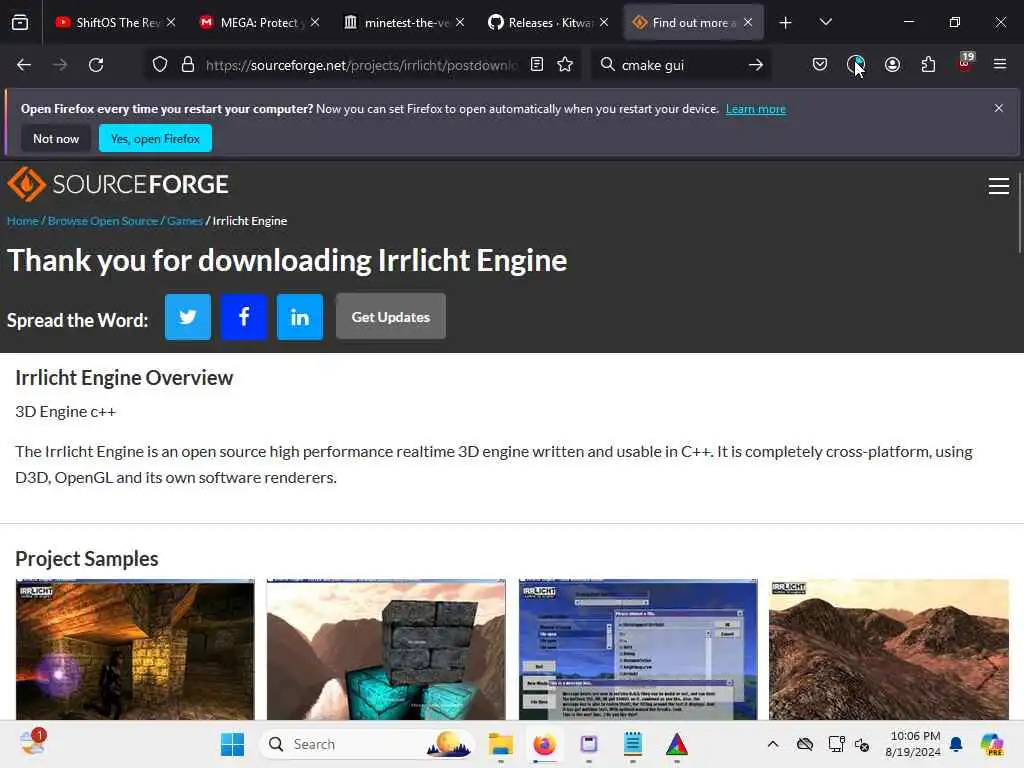Screen dimensions: 1024x768
Task: Open Notepad icon in taskbar
Action: pos(633,744)
